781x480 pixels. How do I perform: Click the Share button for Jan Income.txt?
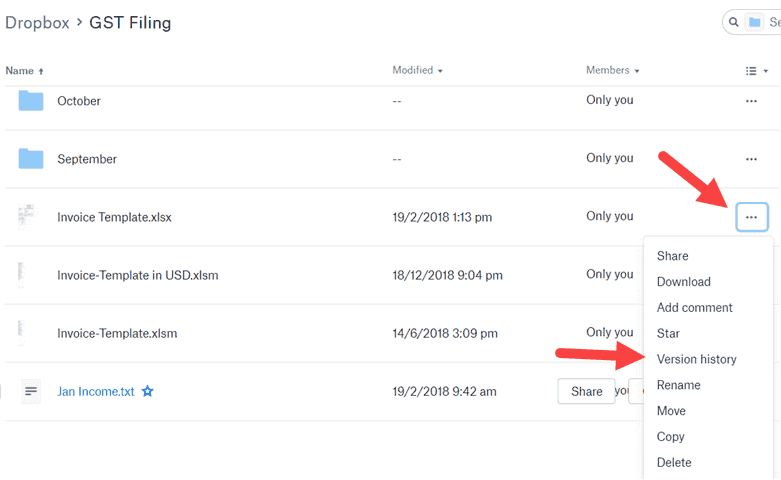coord(586,392)
